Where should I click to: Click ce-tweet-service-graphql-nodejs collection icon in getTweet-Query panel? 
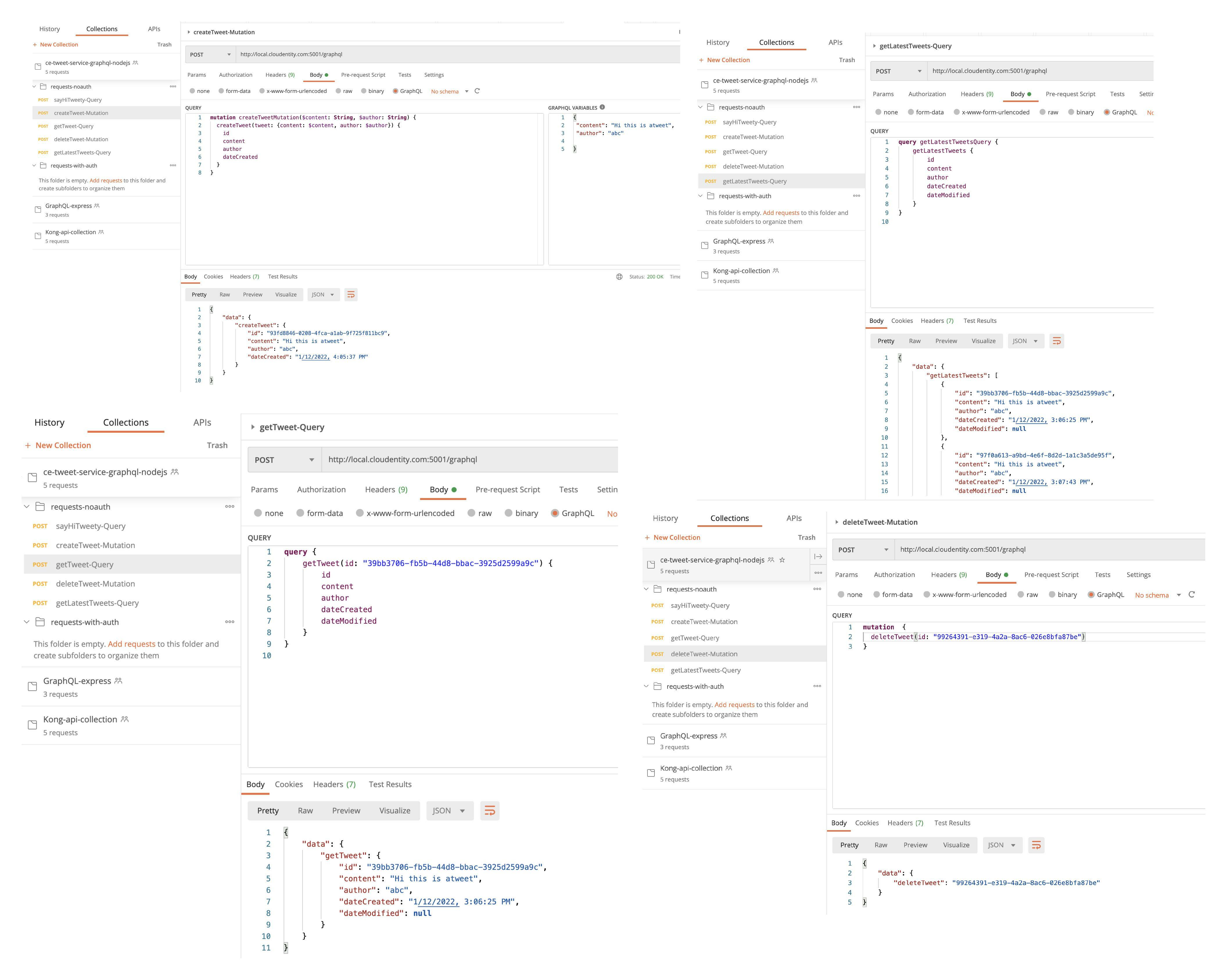tap(33, 478)
